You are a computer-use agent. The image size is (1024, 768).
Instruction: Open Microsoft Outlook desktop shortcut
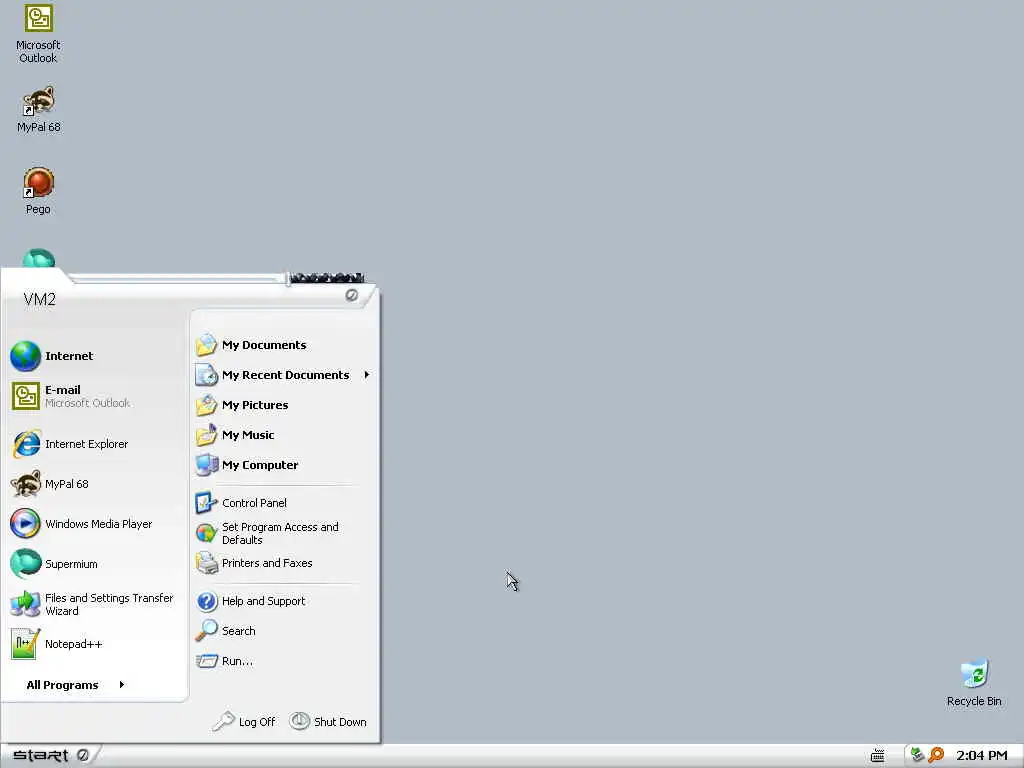38,33
